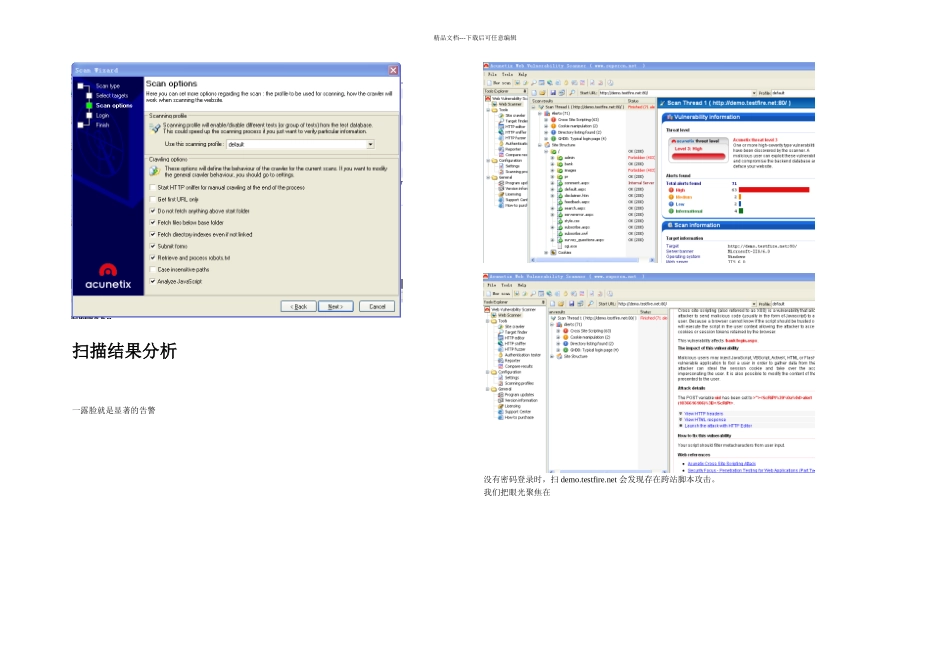
Task: Open Help menu in lower scanner window
Action: point(522,285)
